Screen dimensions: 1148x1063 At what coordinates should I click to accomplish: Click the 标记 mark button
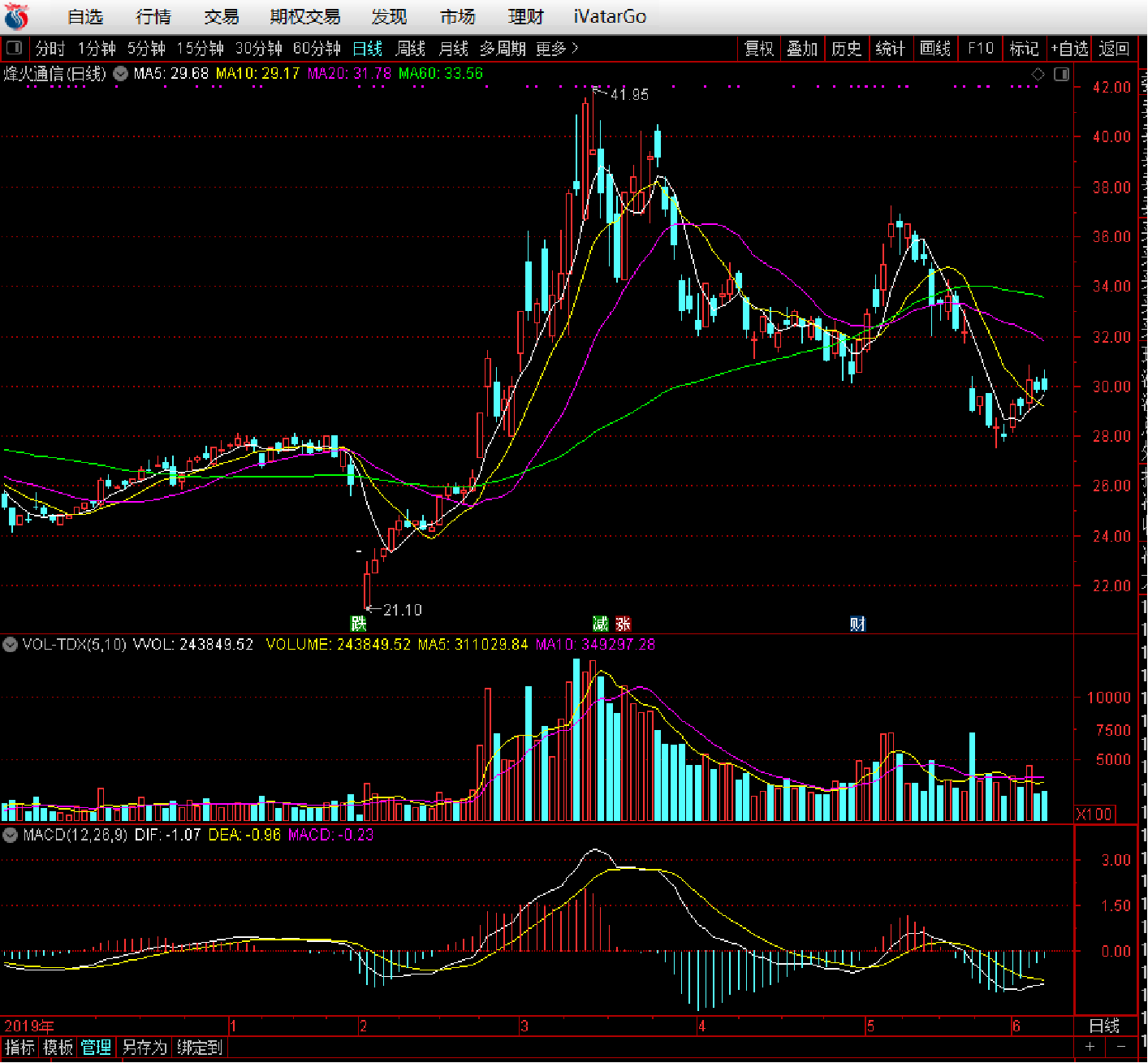(x=1024, y=49)
